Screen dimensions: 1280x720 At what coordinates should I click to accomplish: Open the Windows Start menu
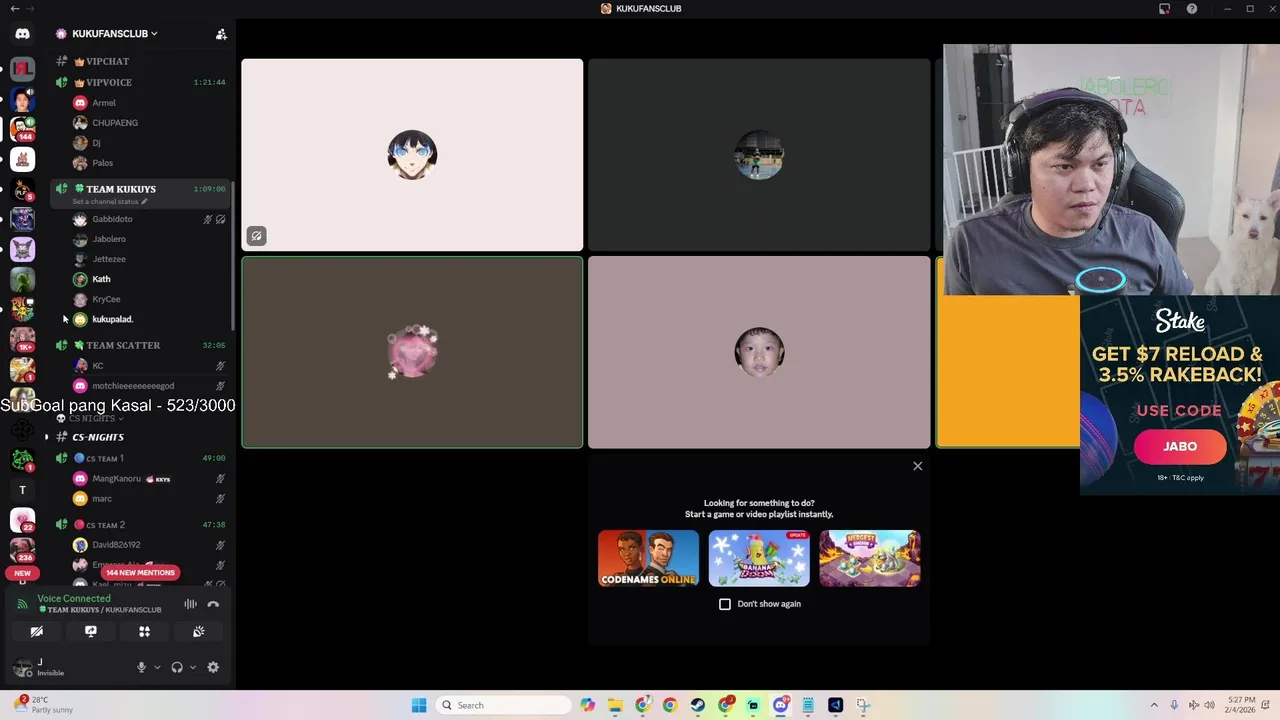pyautogui.click(x=419, y=705)
